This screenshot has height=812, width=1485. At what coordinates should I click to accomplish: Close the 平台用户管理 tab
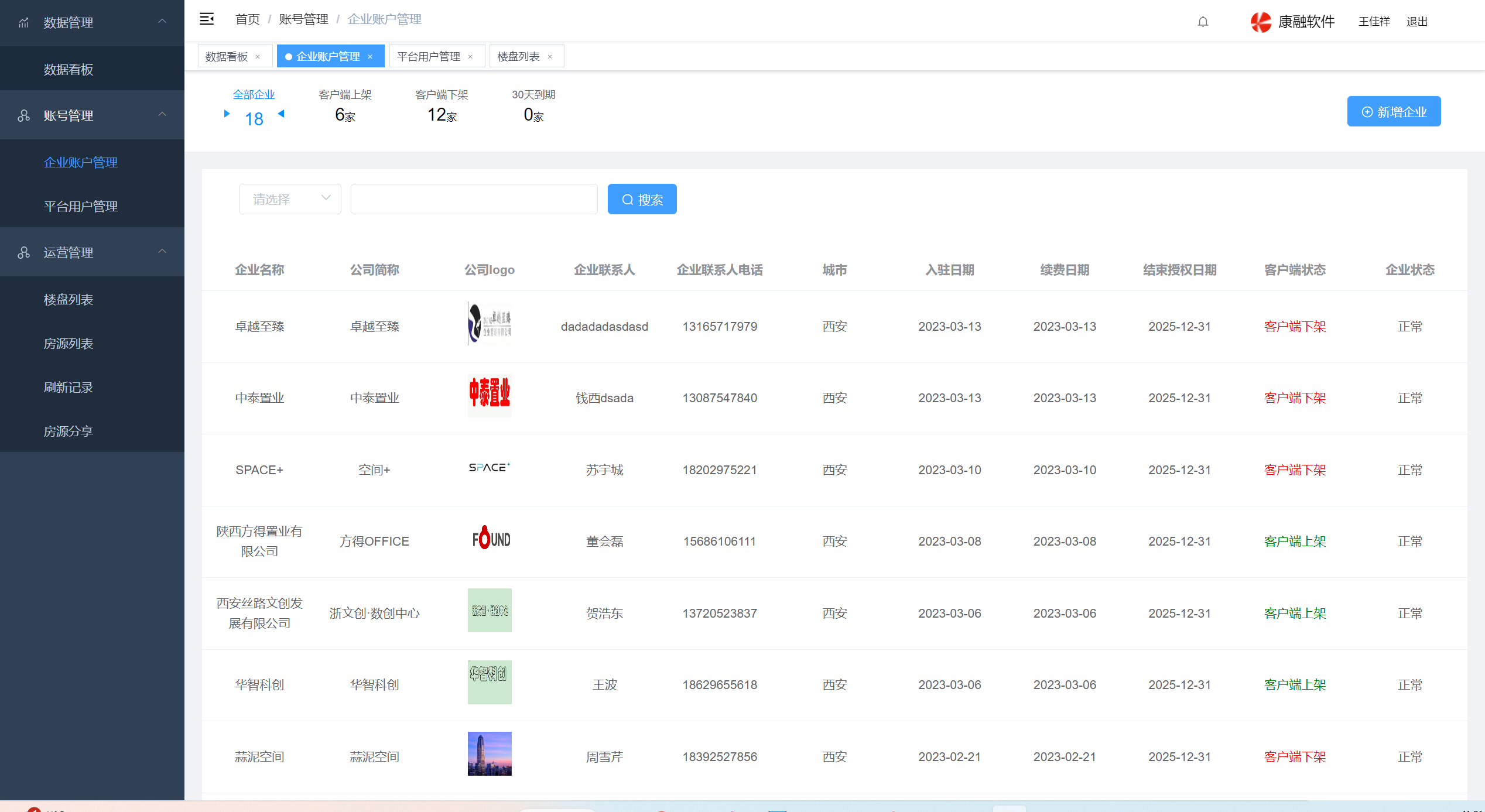coord(470,57)
